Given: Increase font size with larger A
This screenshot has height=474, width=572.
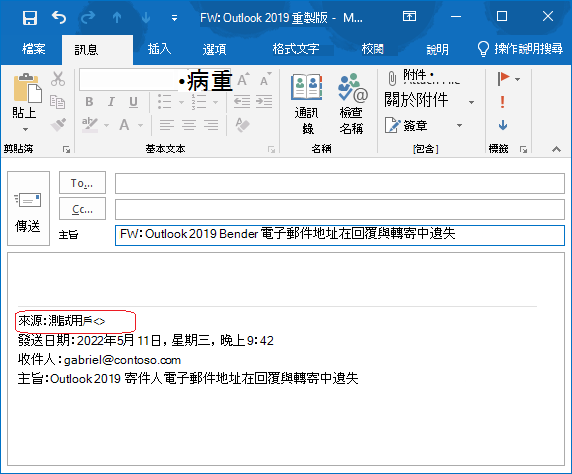Looking at the screenshot, I should (243, 80).
